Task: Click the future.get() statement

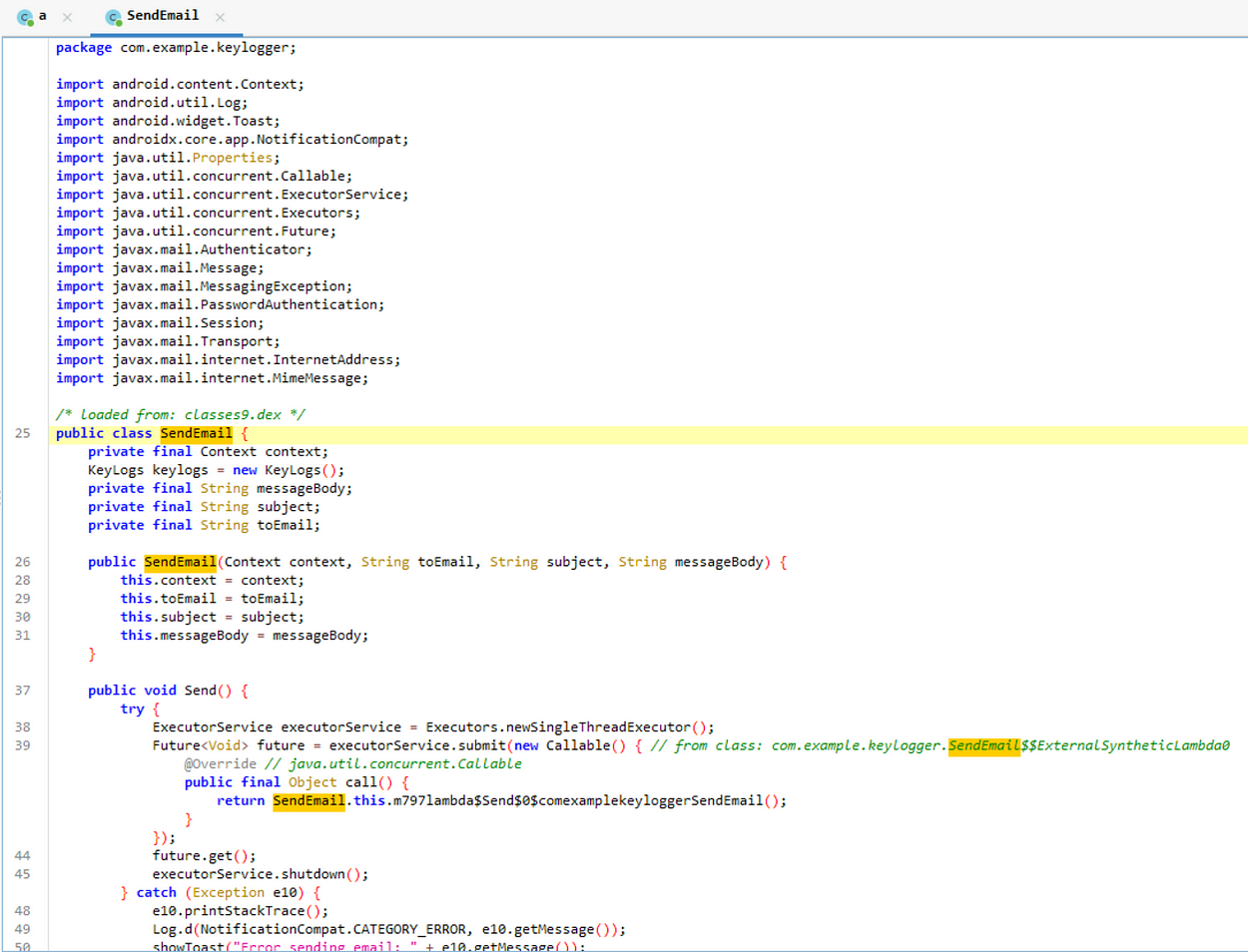Action: (x=204, y=856)
